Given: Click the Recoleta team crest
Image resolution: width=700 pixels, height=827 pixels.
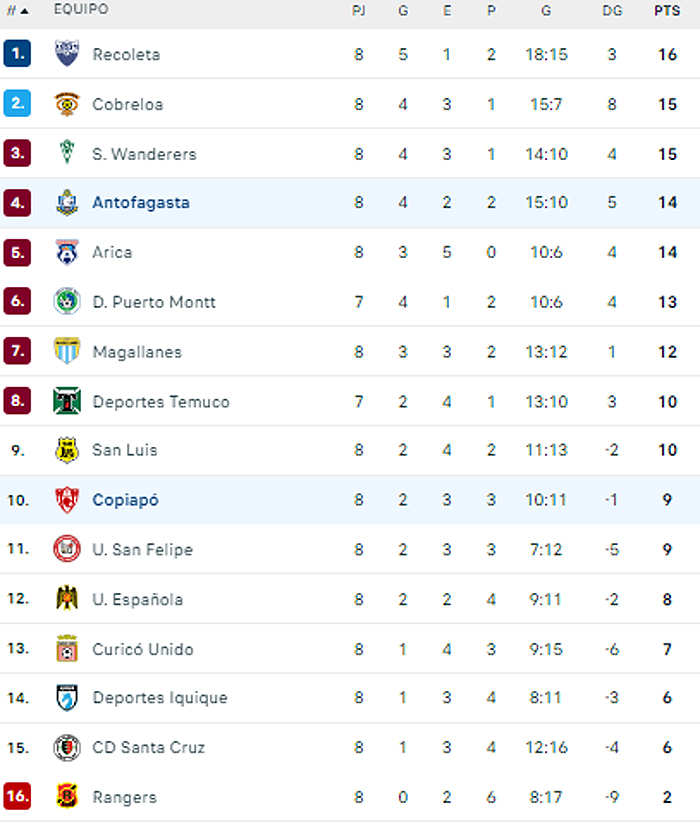Looking at the screenshot, I should (x=67, y=54).
